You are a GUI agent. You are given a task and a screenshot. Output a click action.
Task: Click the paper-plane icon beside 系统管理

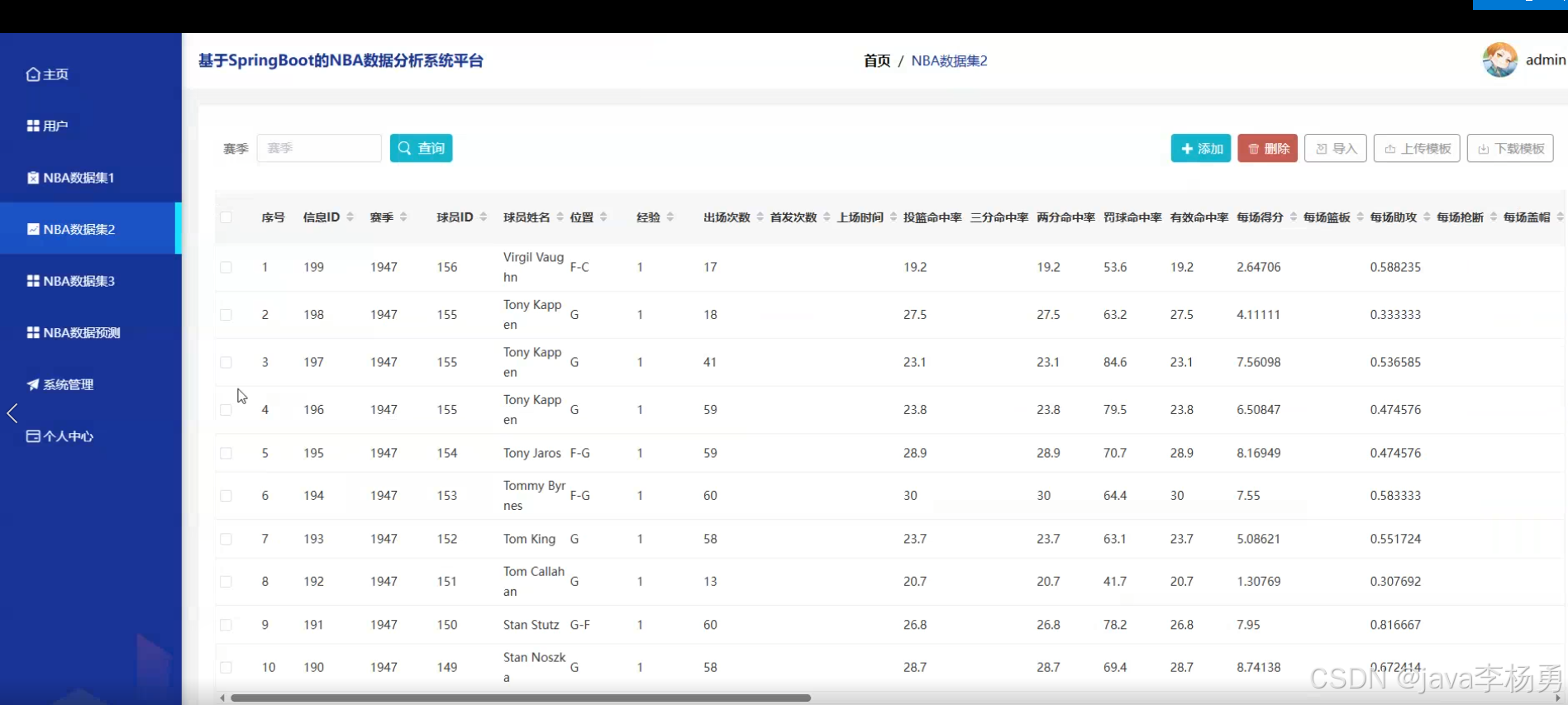33,384
